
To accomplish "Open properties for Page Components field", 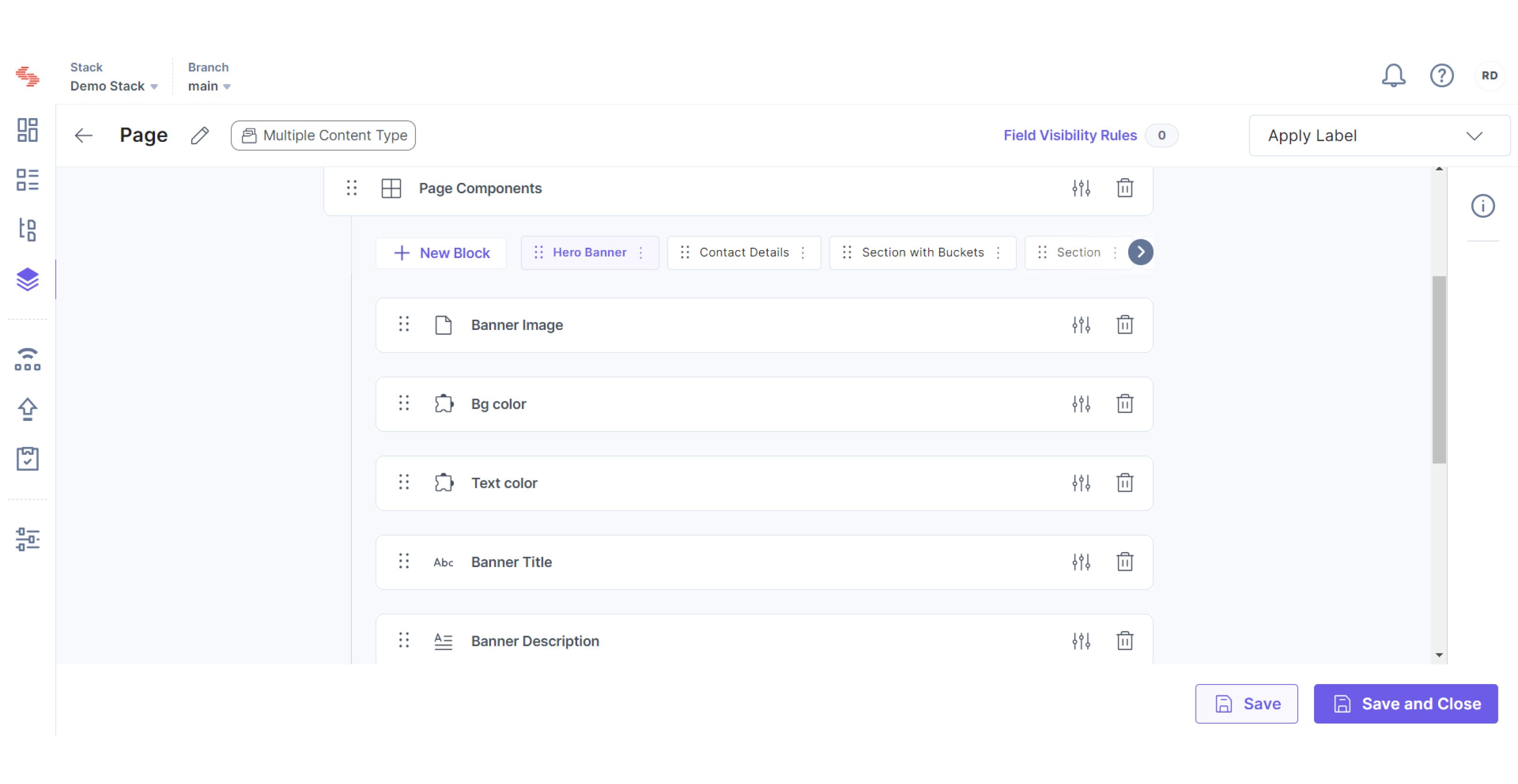I will (1081, 188).
